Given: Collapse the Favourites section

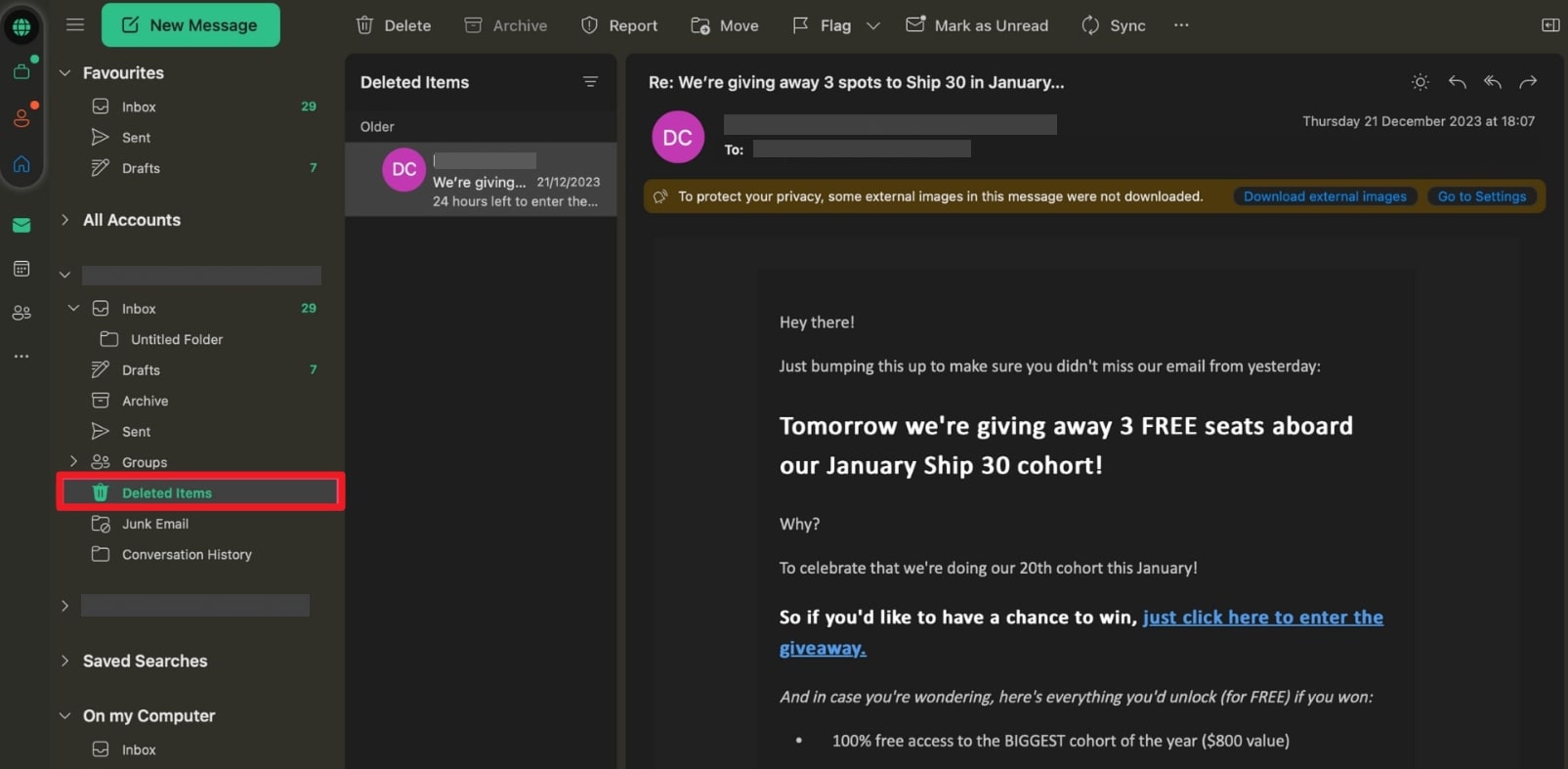Looking at the screenshot, I should pyautogui.click(x=64, y=73).
